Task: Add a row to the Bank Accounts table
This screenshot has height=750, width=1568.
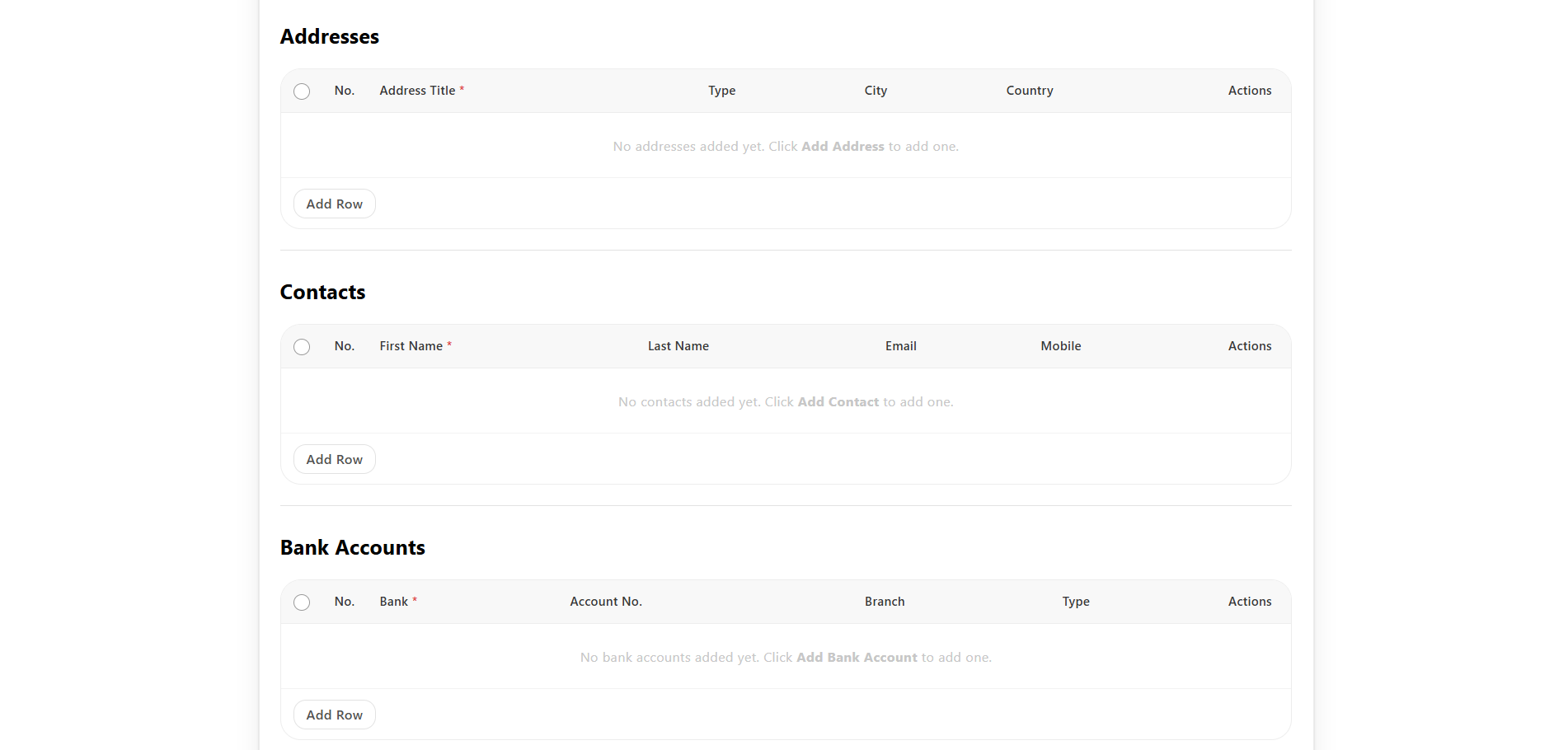Action: pos(335,715)
